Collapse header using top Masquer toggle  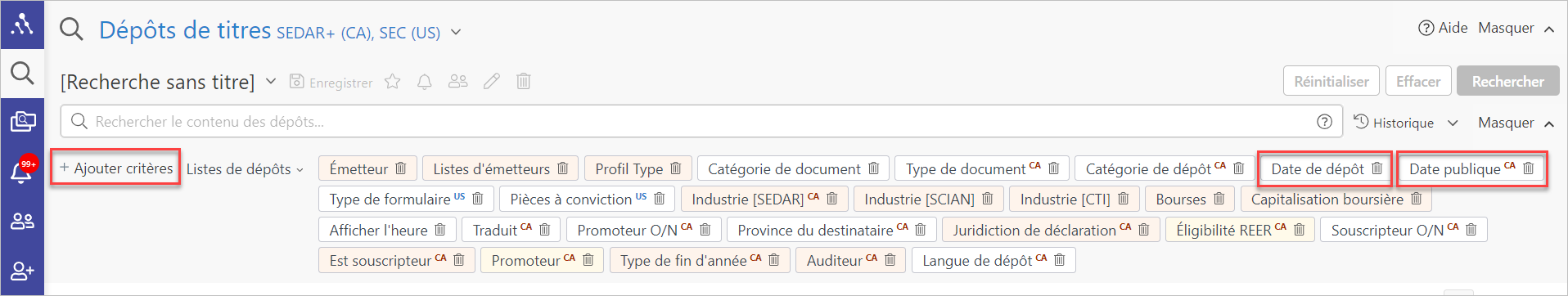click(1516, 28)
